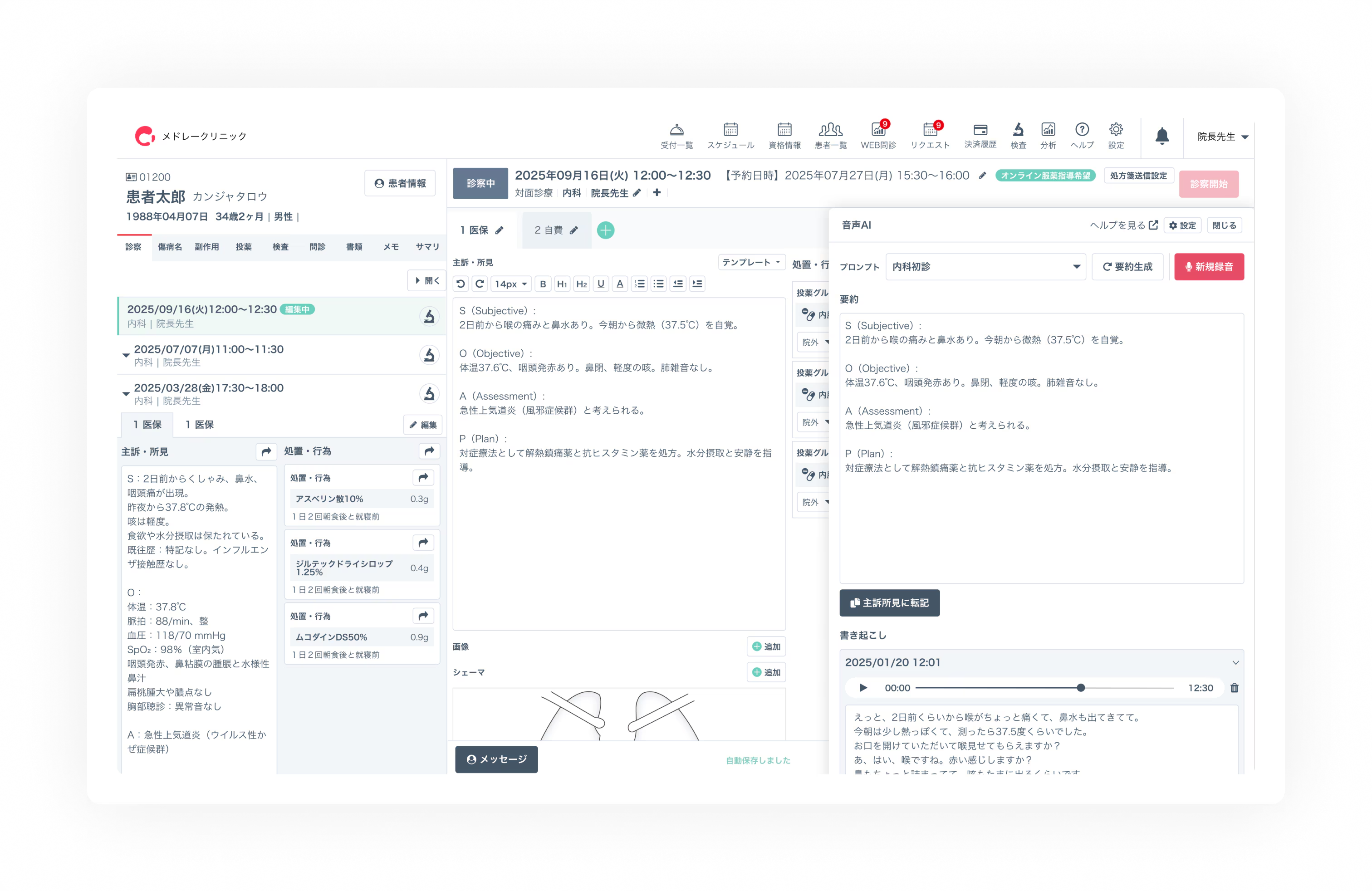The image size is (1372, 891).
Task: Apply bold formatting in the SOAP editor
Action: pyautogui.click(x=543, y=284)
